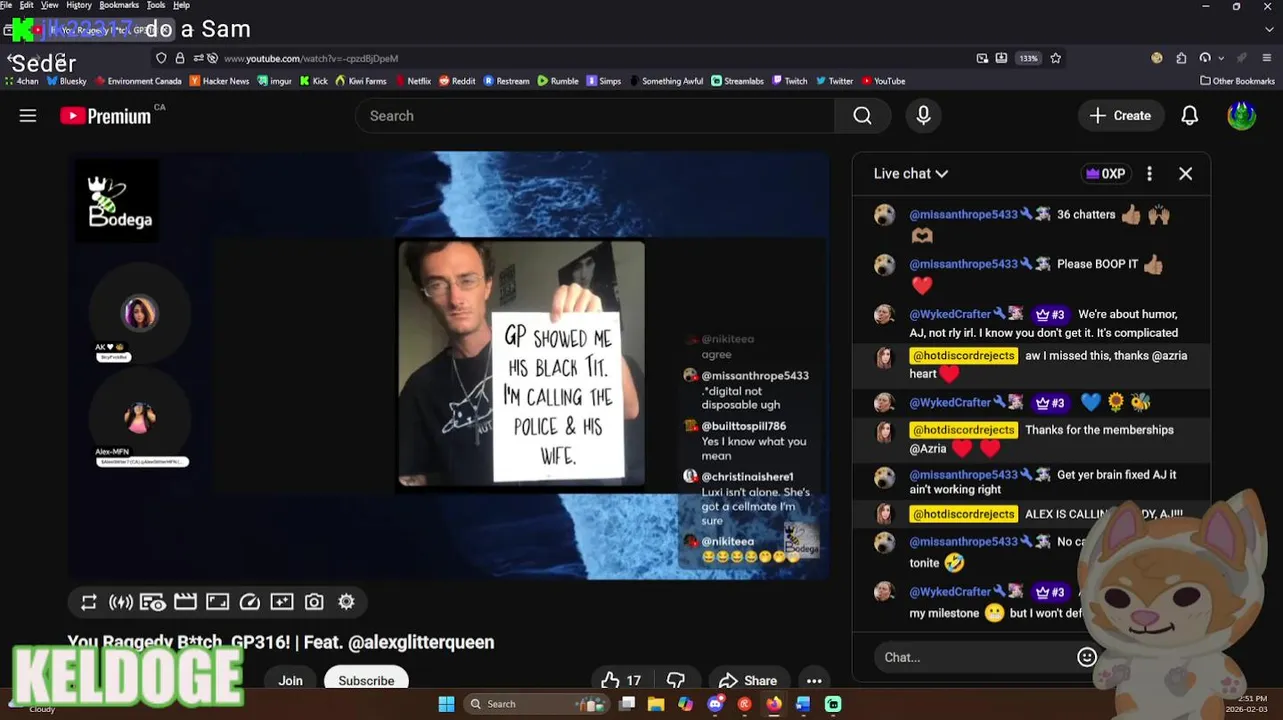The width and height of the screenshot is (1283, 720).
Task: Click the @alexglitterqueen title mention
Action: tap(419, 642)
